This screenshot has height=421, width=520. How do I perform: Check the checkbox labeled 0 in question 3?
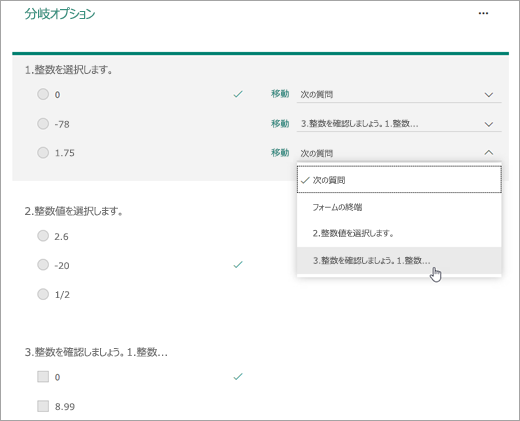[x=43, y=377]
